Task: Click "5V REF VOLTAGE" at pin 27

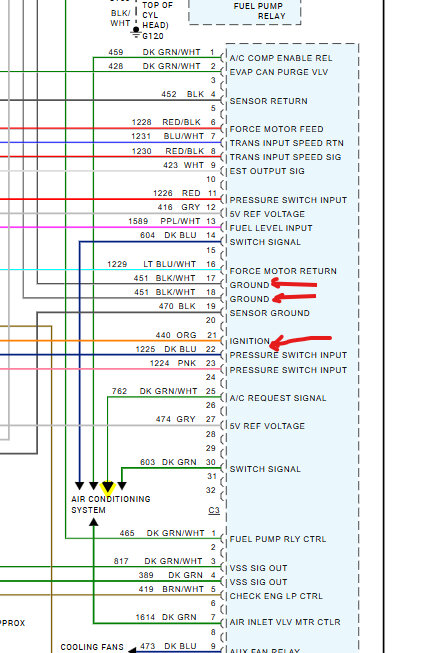Action: click(267, 426)
